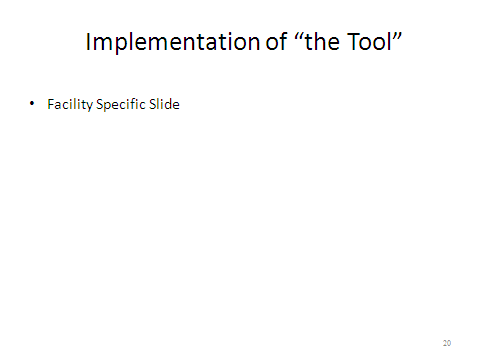The image size is (480, 360).
Task: Click the word 'of' in the title
Action: click(x=276, y=41)
